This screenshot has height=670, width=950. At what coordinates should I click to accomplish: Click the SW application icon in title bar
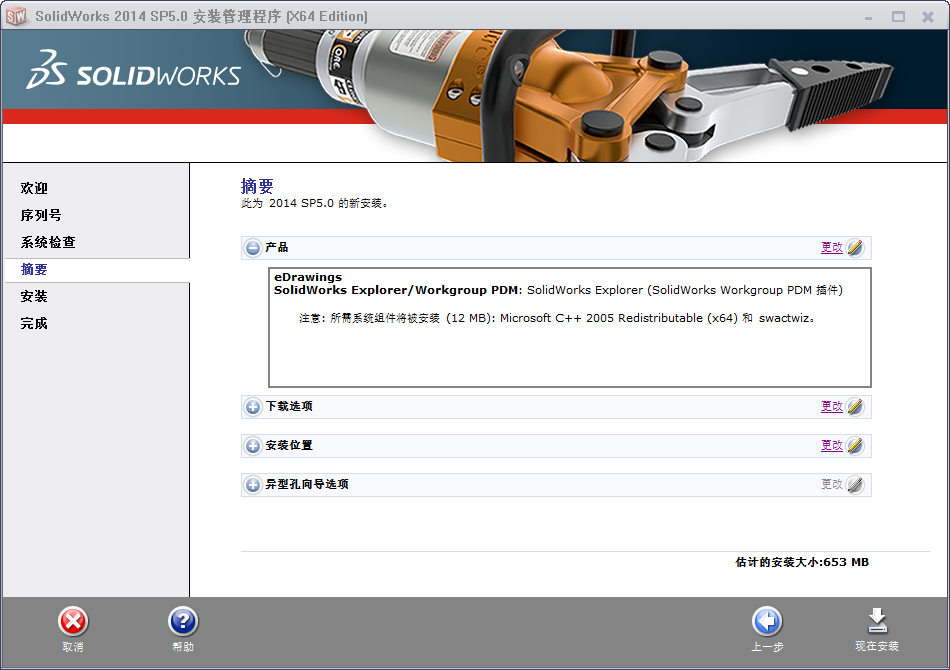pos(16,16)
